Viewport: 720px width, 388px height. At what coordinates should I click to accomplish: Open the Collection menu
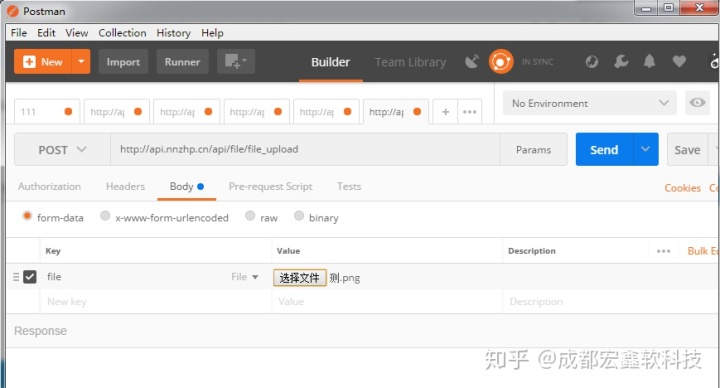click(x=122, y=33)
